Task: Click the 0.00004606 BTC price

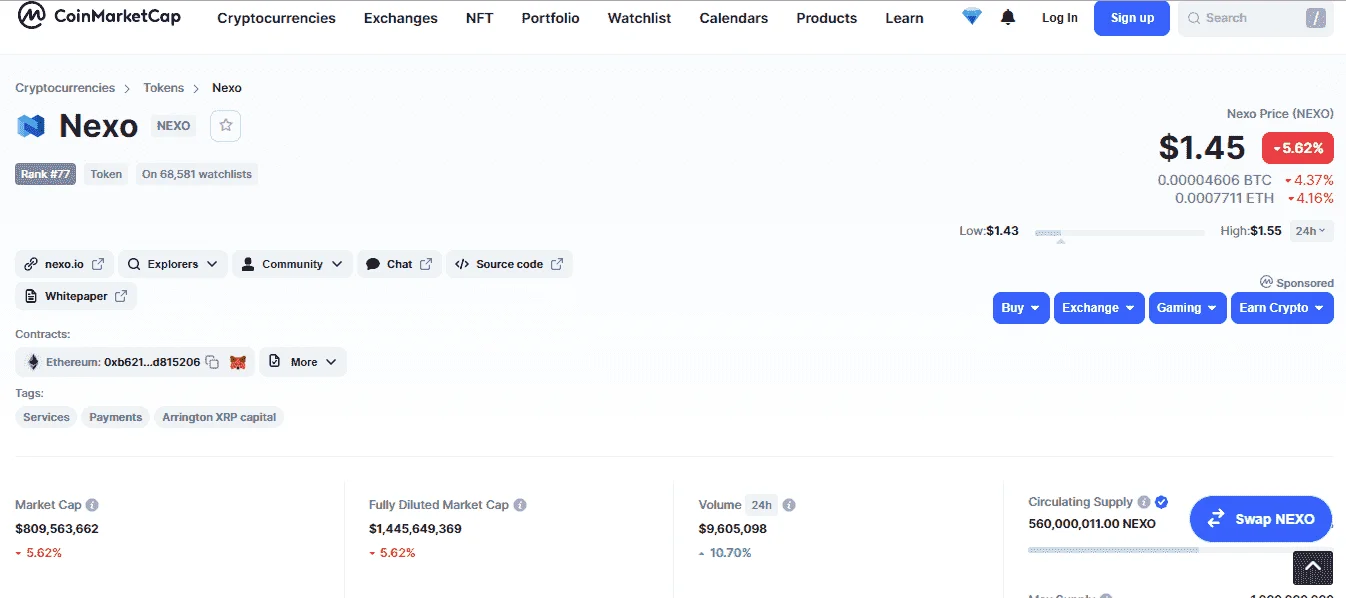Action: (x=1215, y=181)
